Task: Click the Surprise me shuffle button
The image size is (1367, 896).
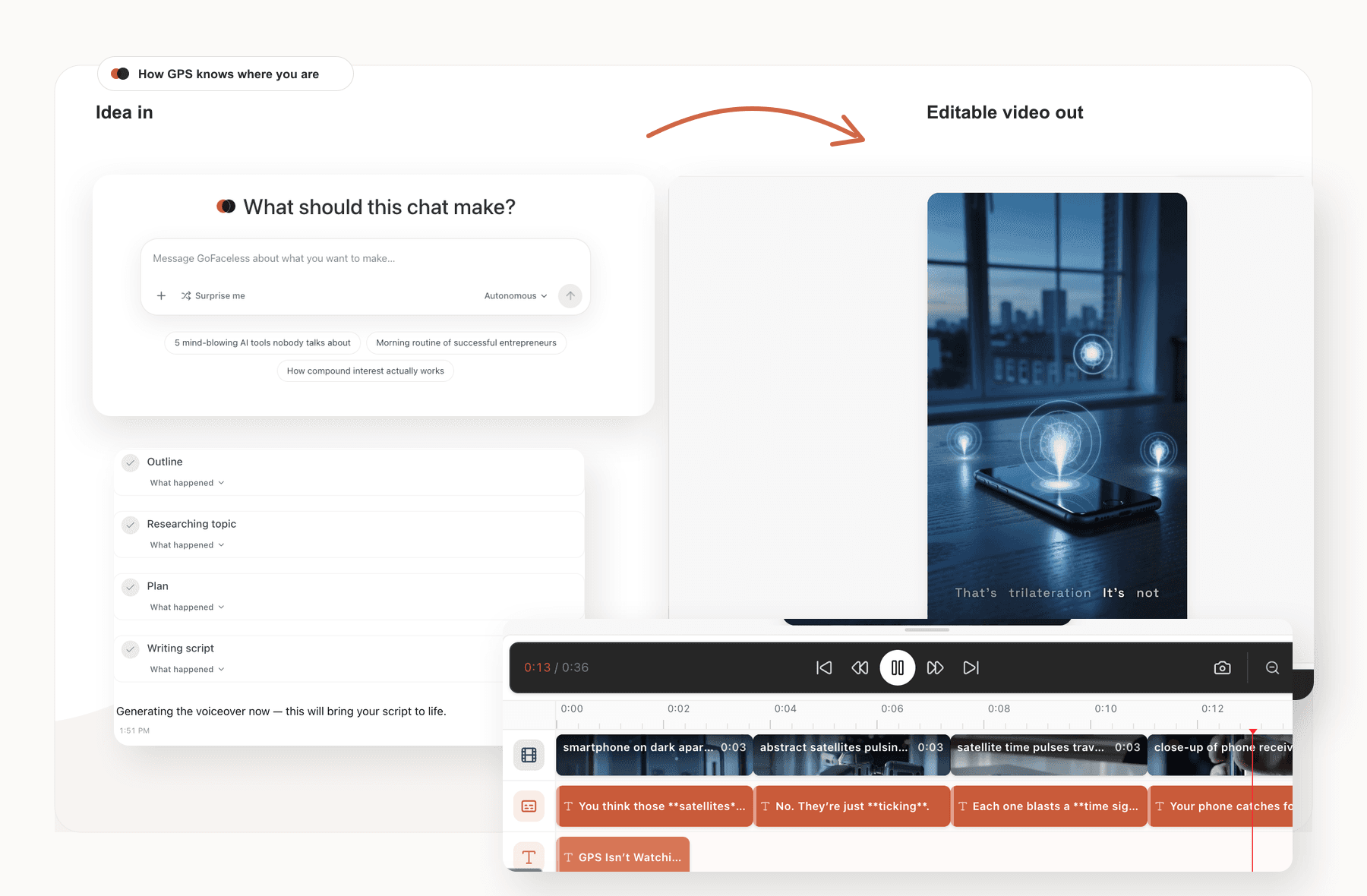Action: tap(213, 295)
